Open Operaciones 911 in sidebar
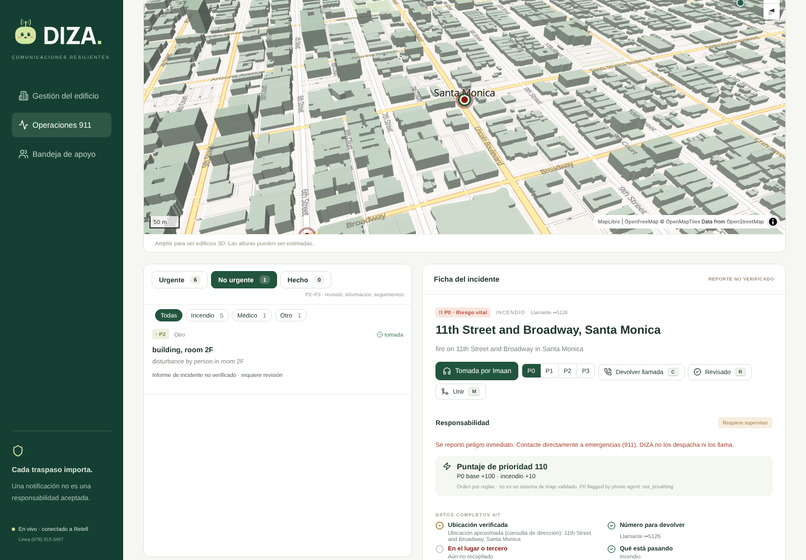This screenshot has height=560, width=806. coord(61,125)
